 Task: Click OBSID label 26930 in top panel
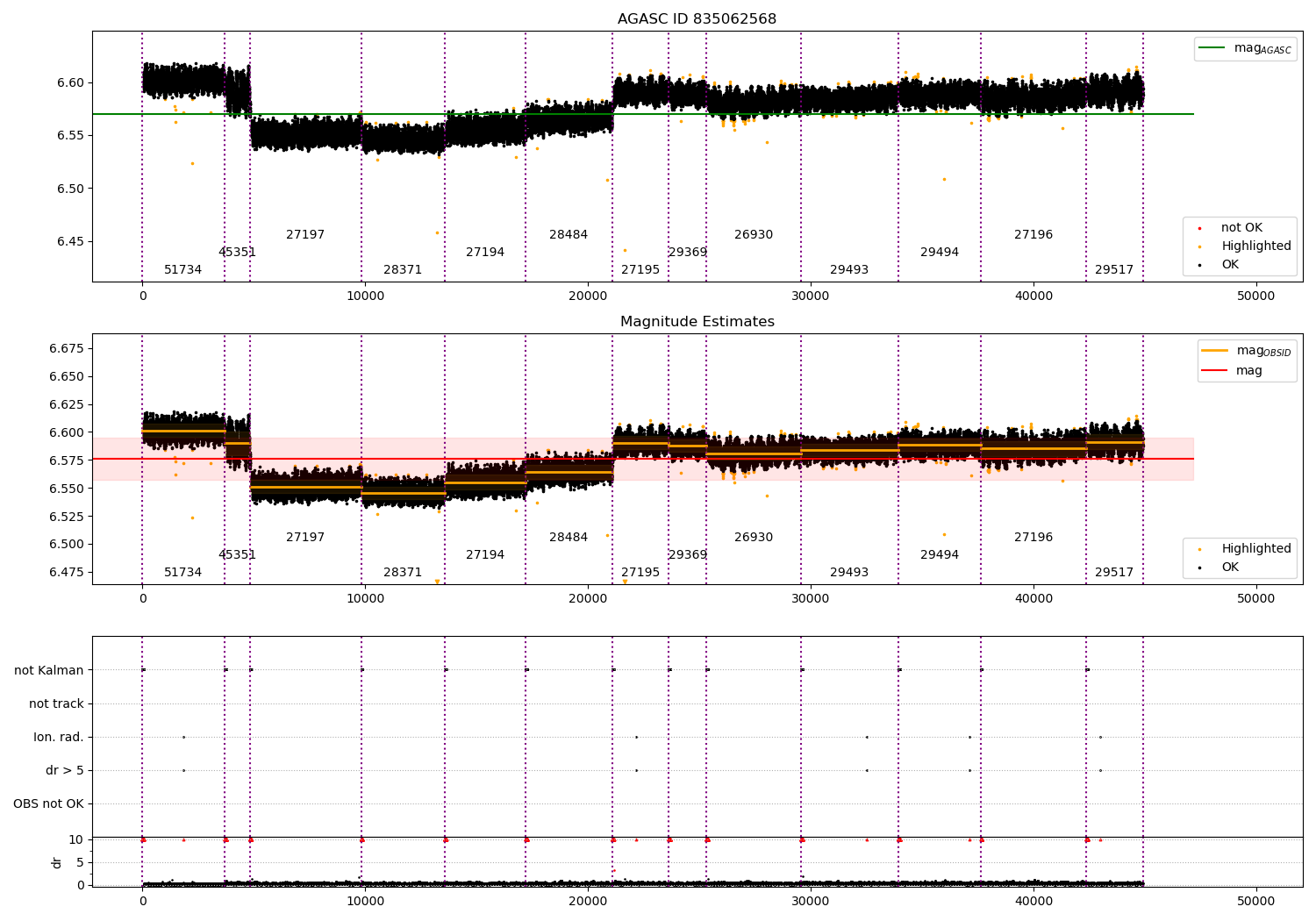tap(754, 235)
